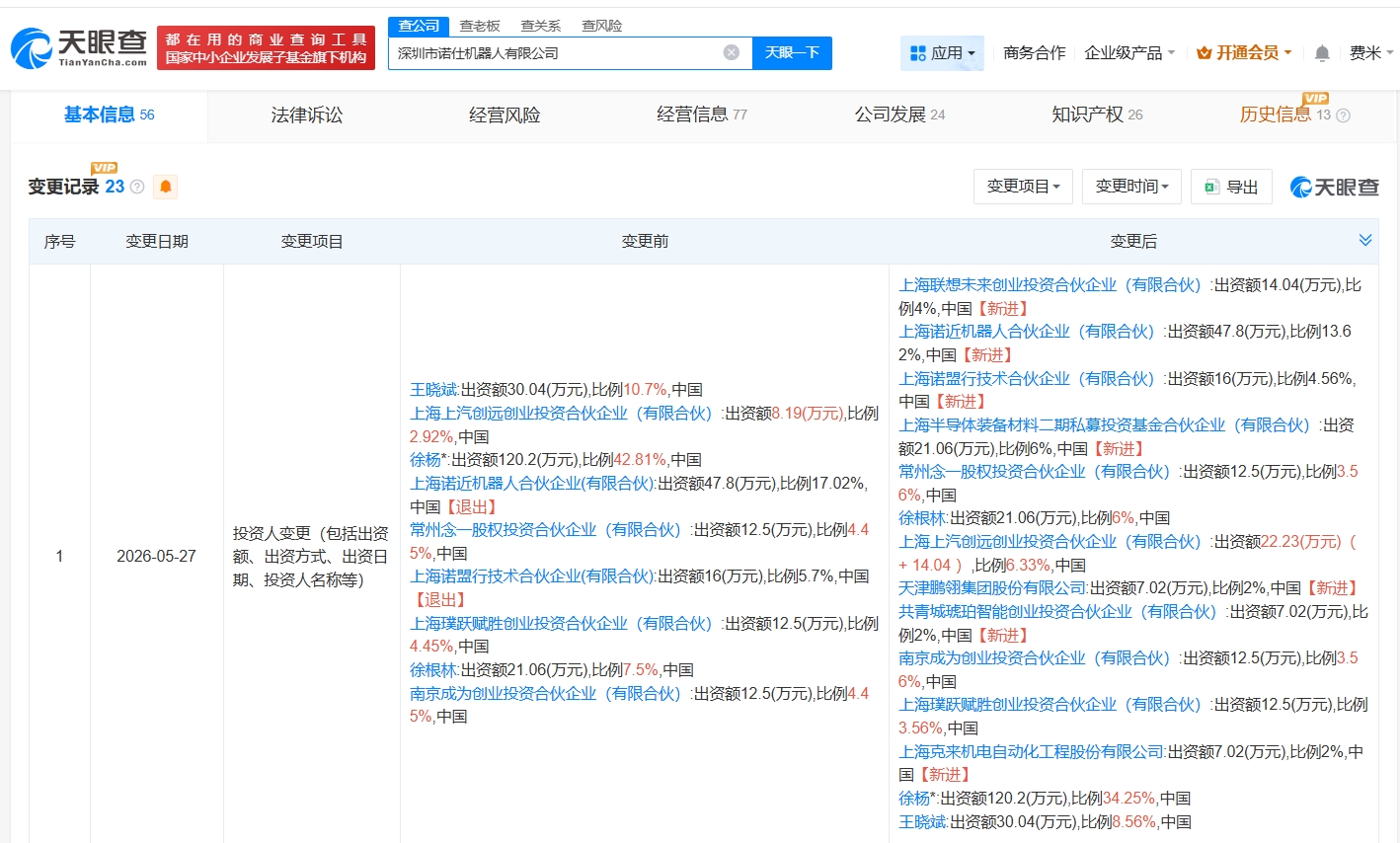Image resolution: width=1400 pixels, height=843 pixels.
Task: Open 王晓斌 link in 变更前 column
Action: [x=433, y=390]
